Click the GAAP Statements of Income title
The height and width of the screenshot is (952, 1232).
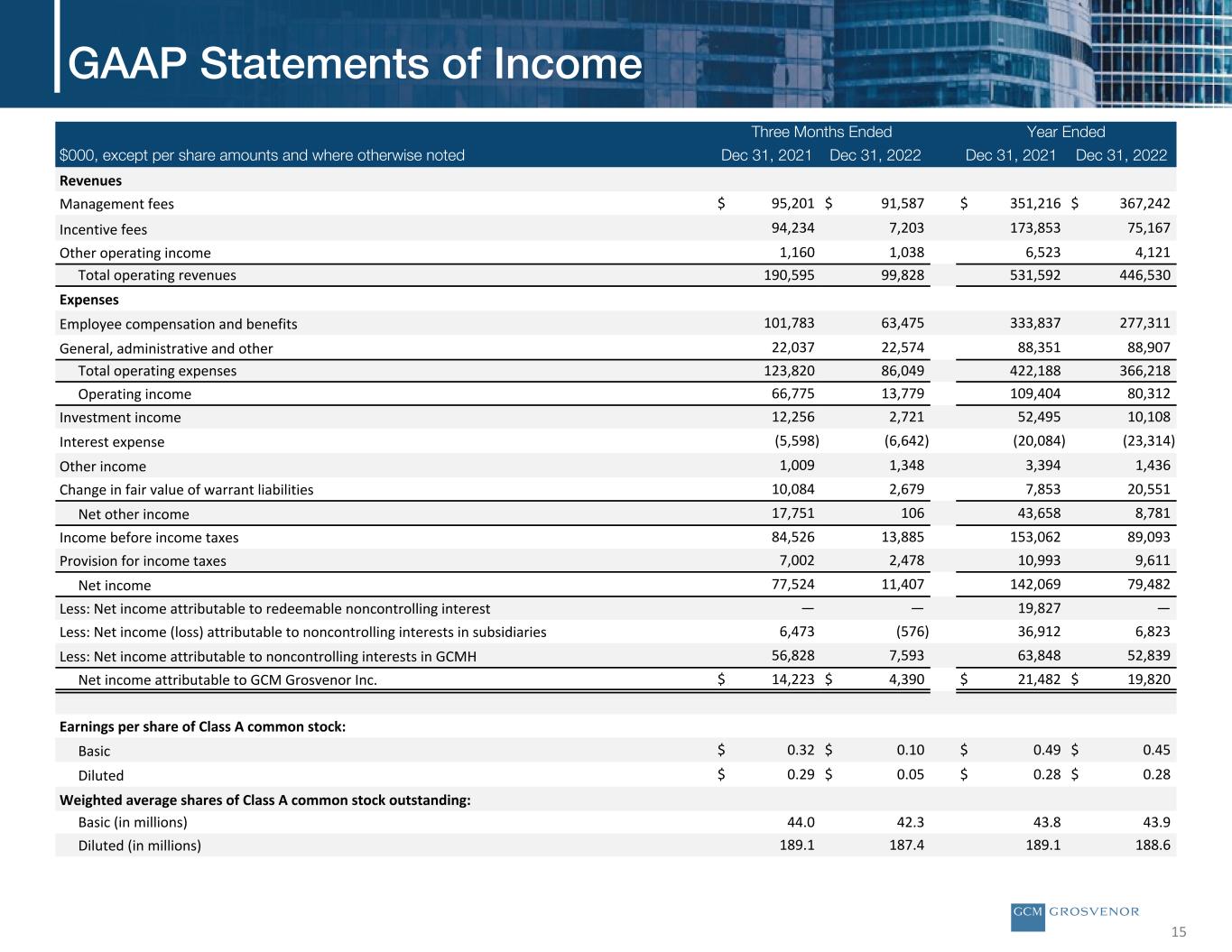[x=355, y=65]
